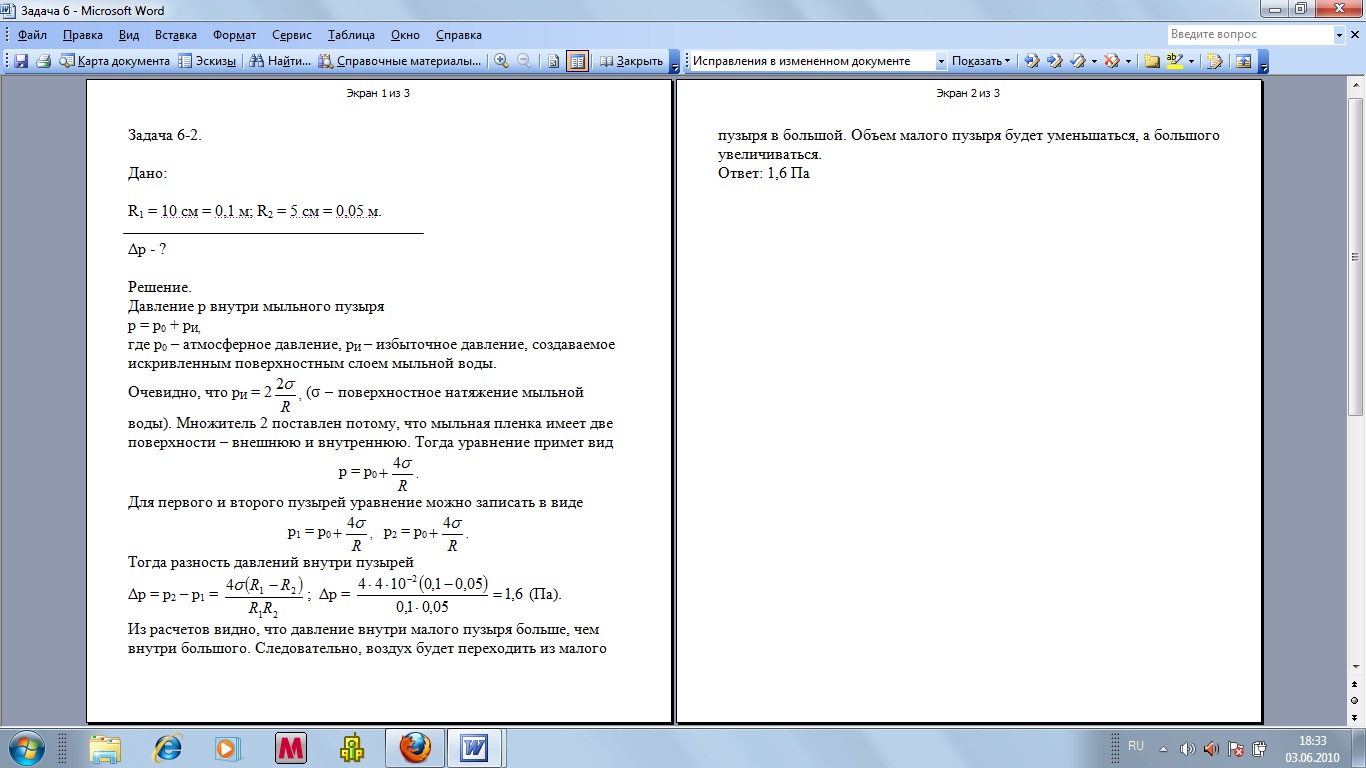Open the Сервис menu

pyautogui.click(x=291, y=35)
